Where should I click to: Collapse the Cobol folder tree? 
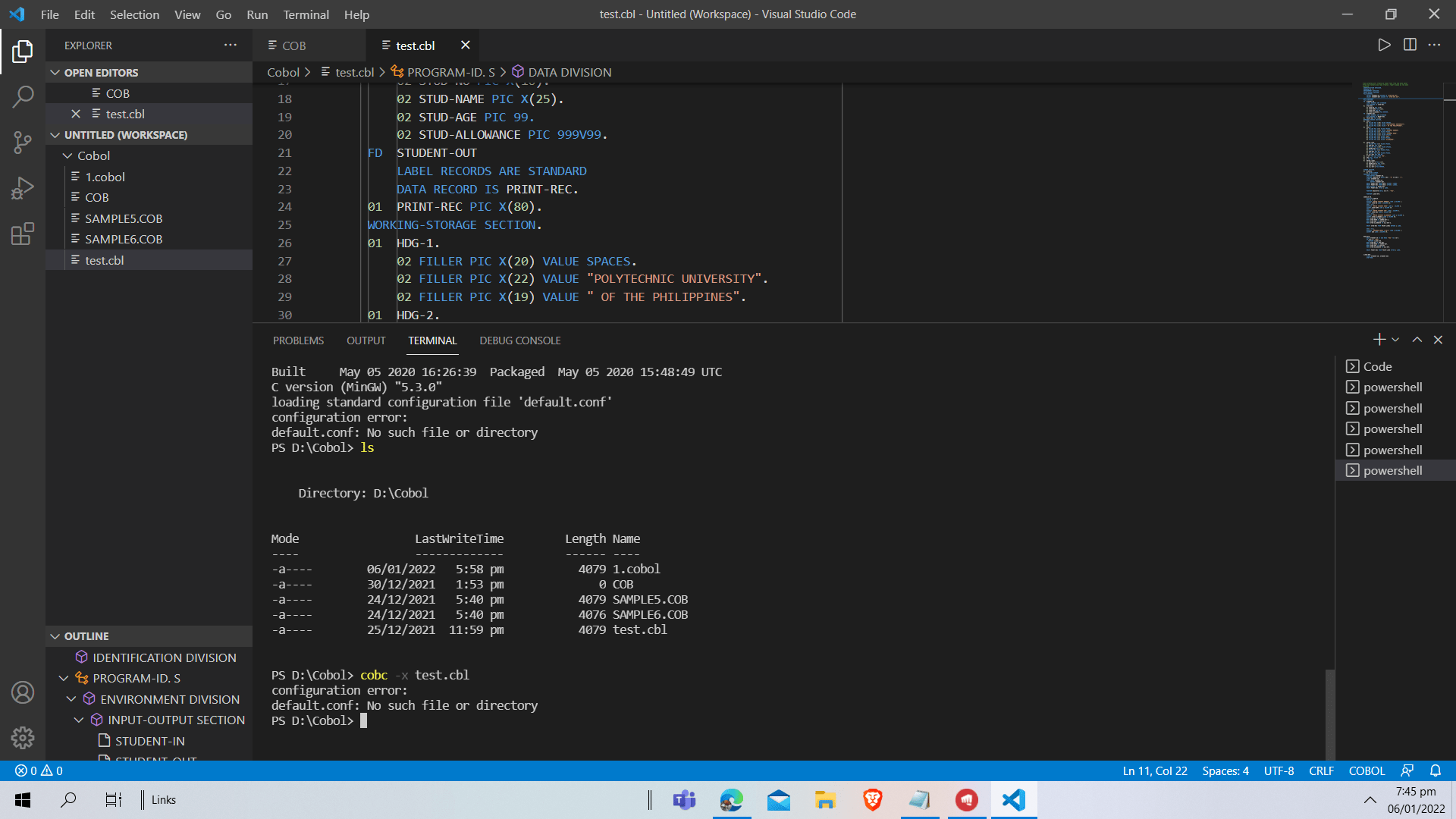67,155
